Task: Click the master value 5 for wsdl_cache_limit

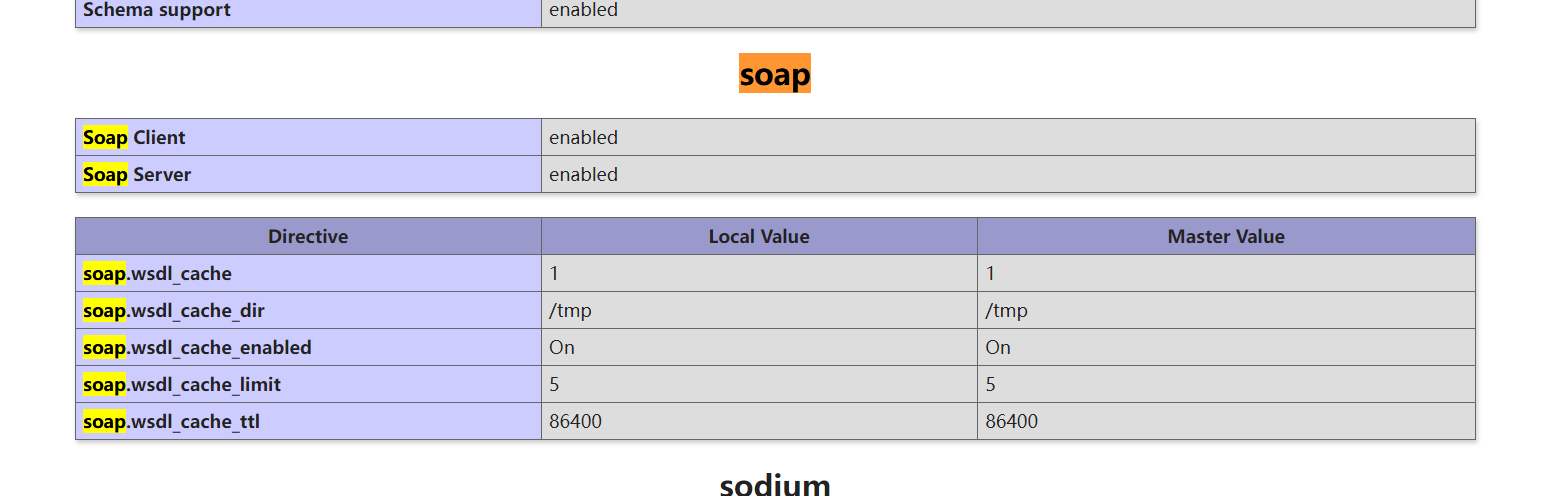Action: [990, 385]
